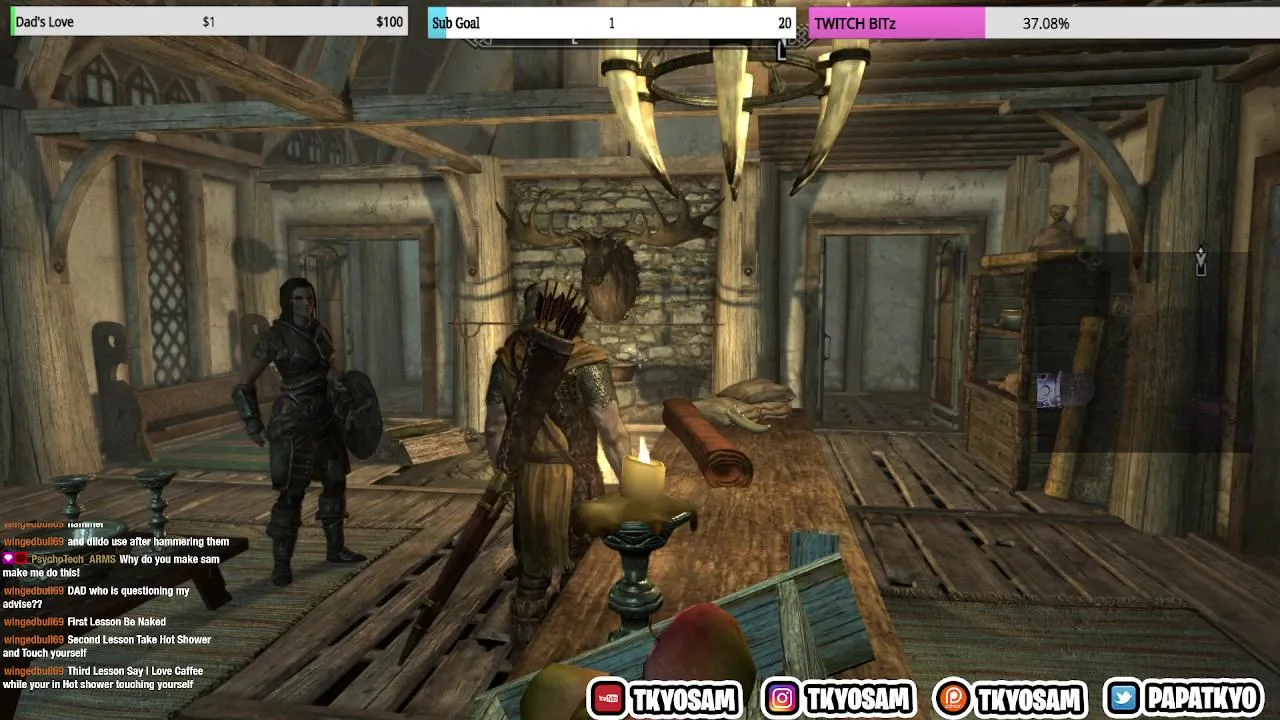
Task: Click the 'Sub Goal' label
Action: [456, 23]
